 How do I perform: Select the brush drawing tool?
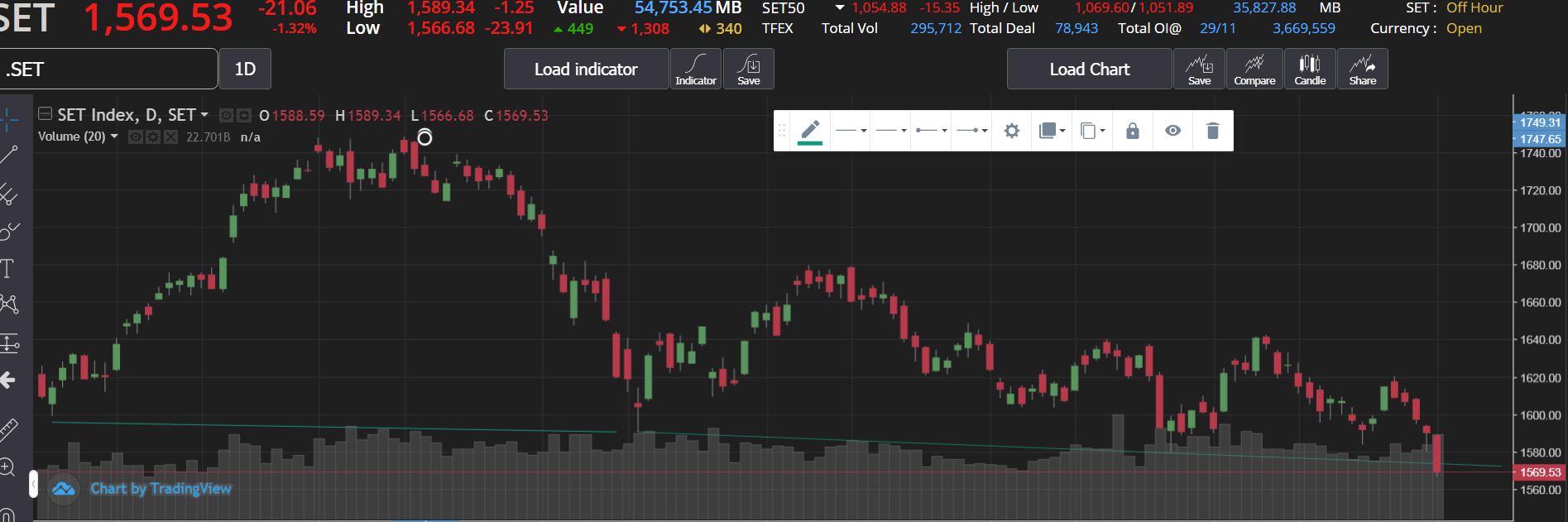(x=8, y=231)
